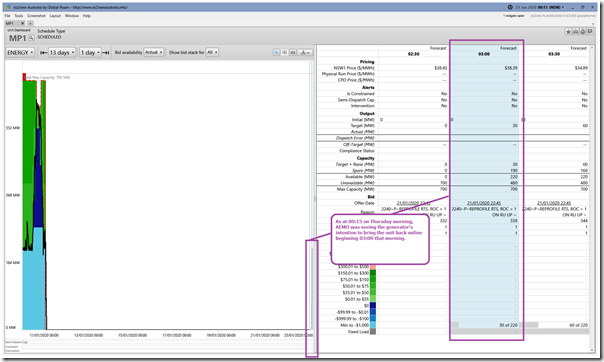Click the globe widget icon
604x362 pixels.
[583, 32]
